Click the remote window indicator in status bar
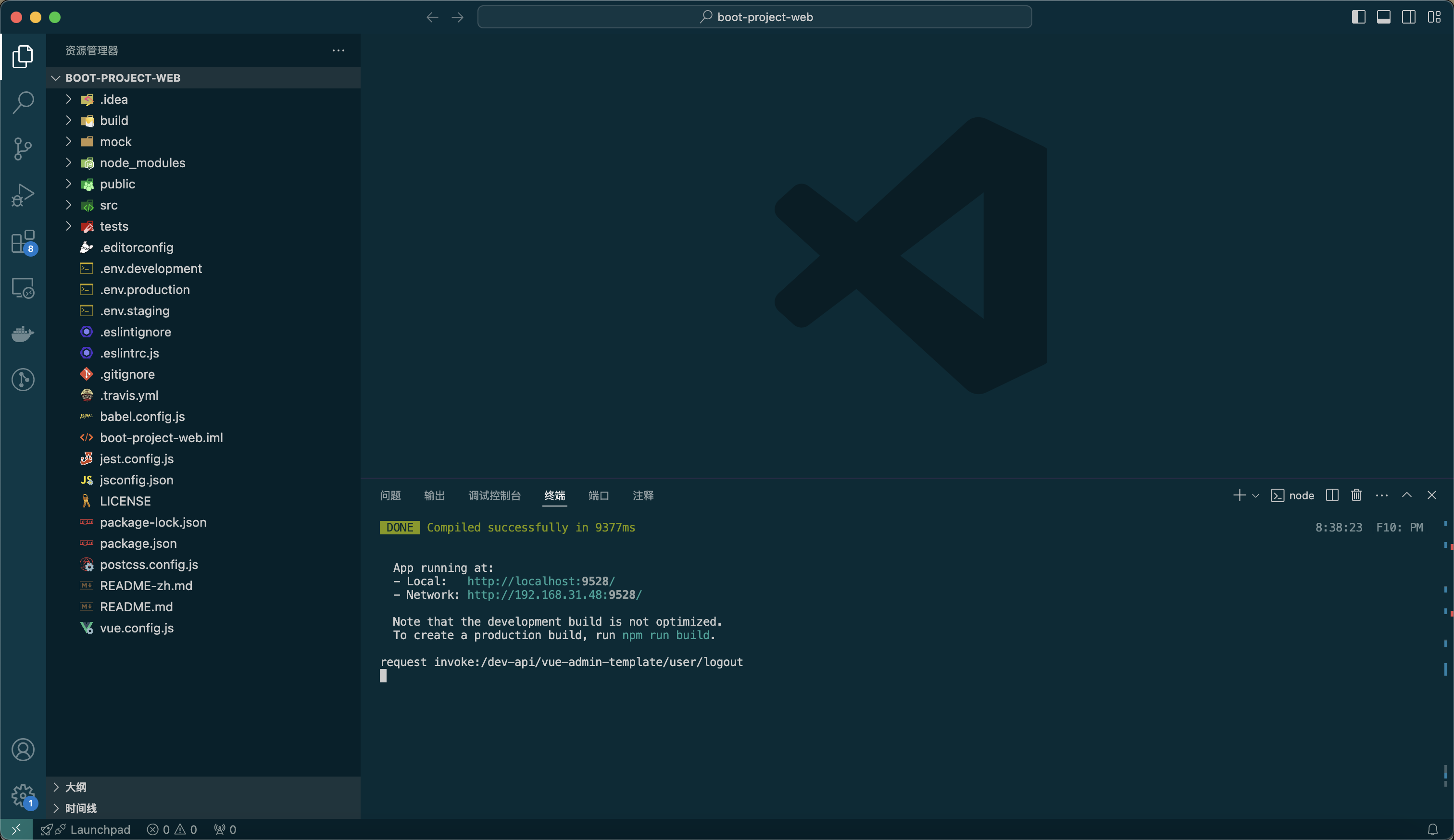The height and width of the screenshot is (840, 1454). click(16, 829)
